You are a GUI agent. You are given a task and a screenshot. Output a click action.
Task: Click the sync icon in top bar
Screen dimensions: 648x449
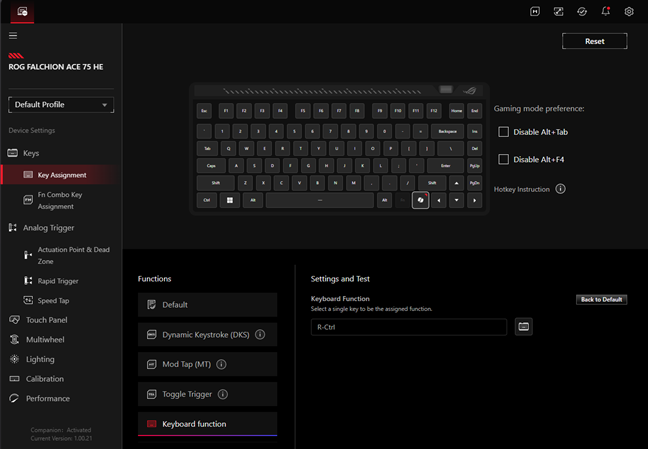click(582, 11)
